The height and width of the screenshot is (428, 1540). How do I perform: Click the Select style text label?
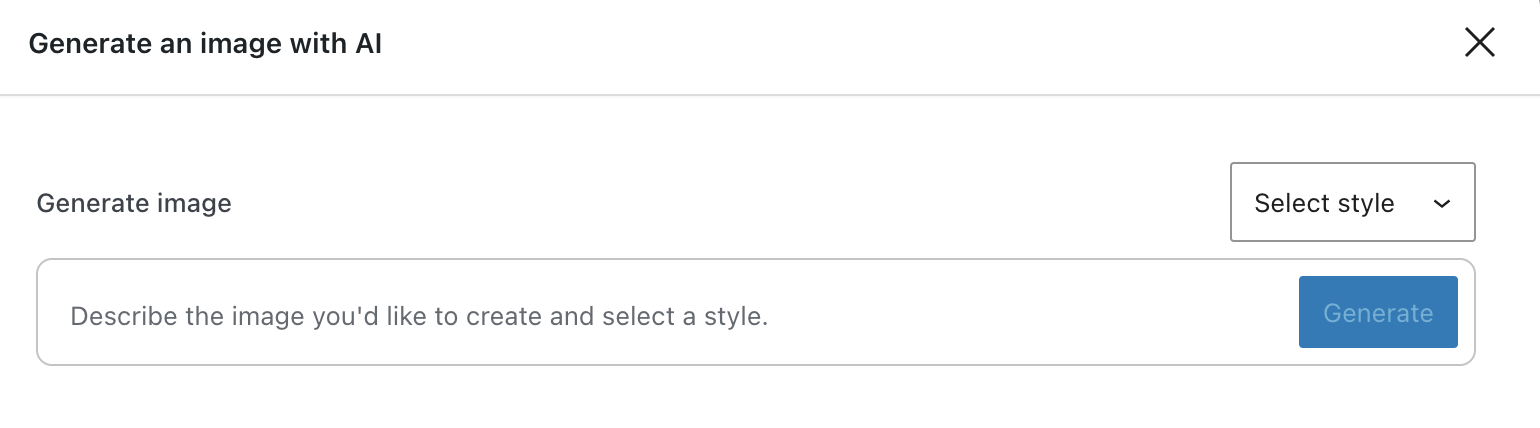(1324, 204)
